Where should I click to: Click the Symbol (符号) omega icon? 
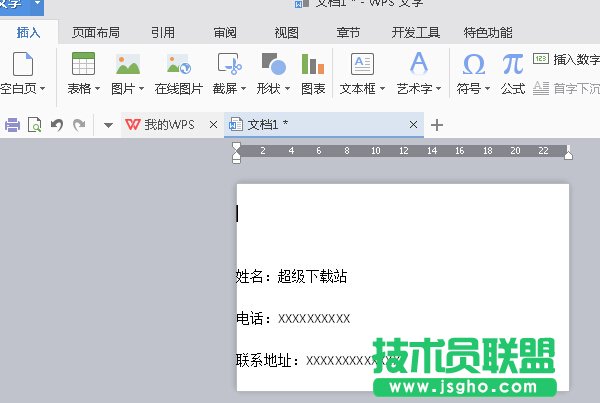pyautogui.click(x=473, y=66)
